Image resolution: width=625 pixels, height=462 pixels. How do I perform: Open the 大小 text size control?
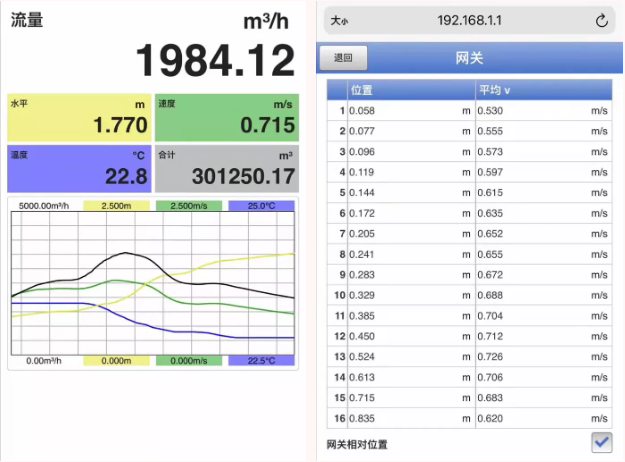[x=338, y=20]
